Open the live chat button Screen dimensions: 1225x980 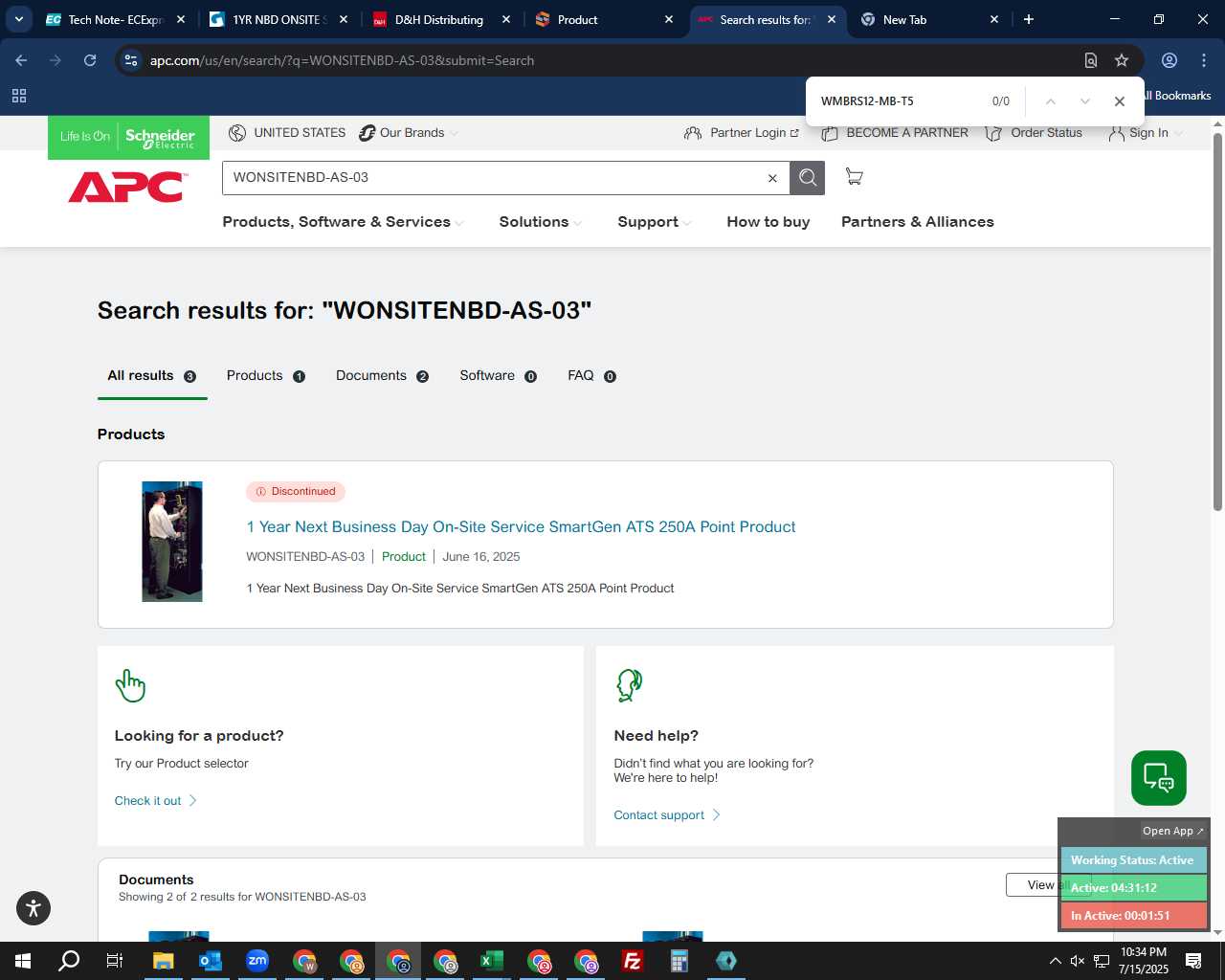pyautogui.click(x=1158, y=778)
